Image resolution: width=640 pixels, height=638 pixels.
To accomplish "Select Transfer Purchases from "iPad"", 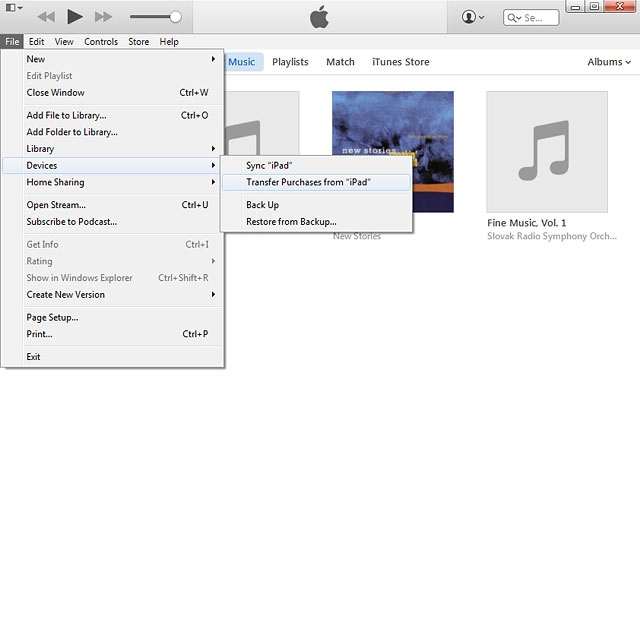I will click(x=316, y=182).
